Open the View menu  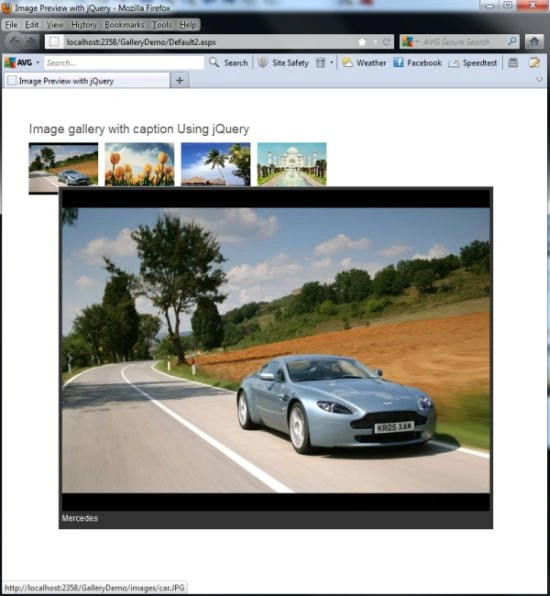(x=55, y=25)
